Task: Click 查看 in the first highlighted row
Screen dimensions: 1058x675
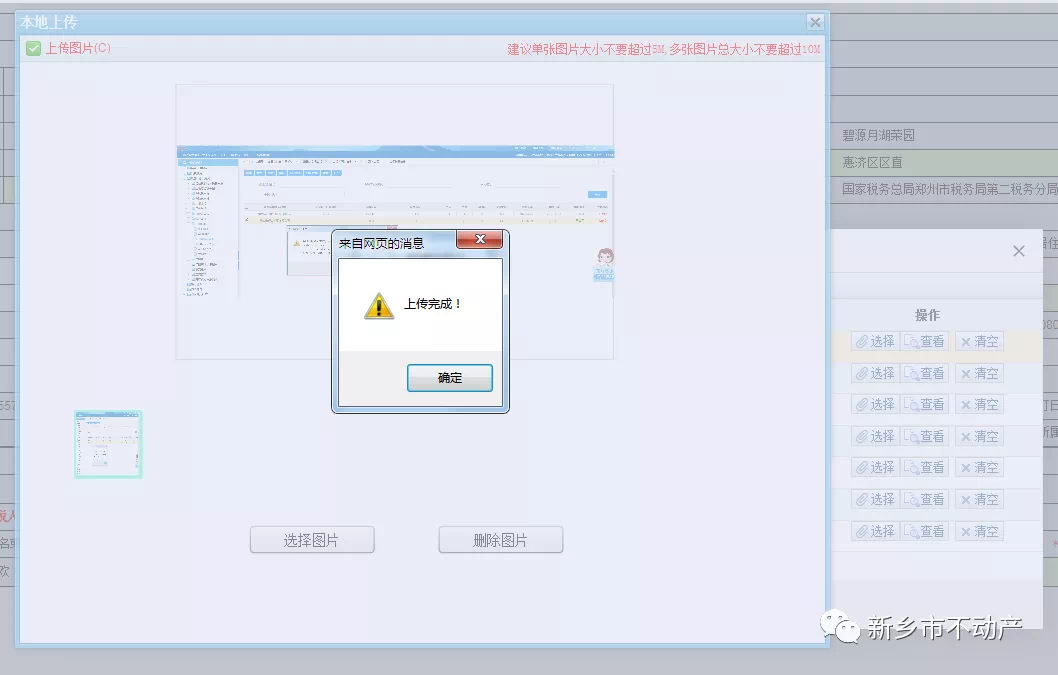Action: click(x=924, y=341)
